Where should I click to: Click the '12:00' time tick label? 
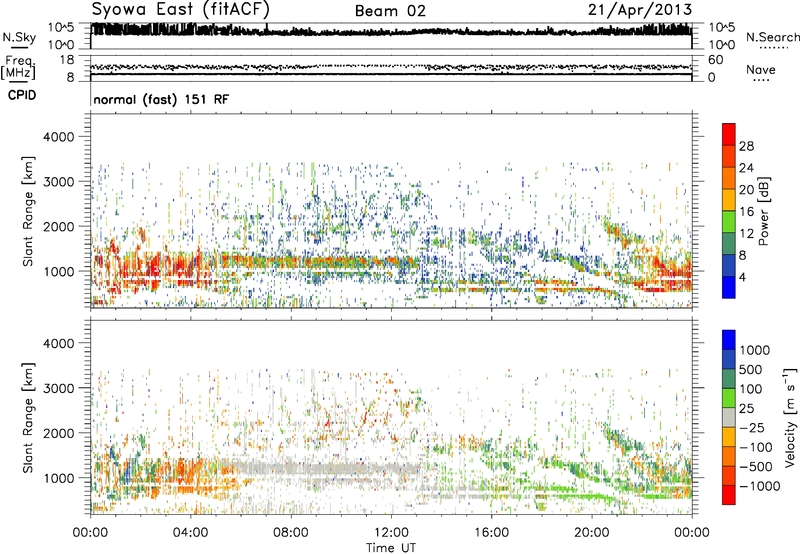tap(391, 533)
